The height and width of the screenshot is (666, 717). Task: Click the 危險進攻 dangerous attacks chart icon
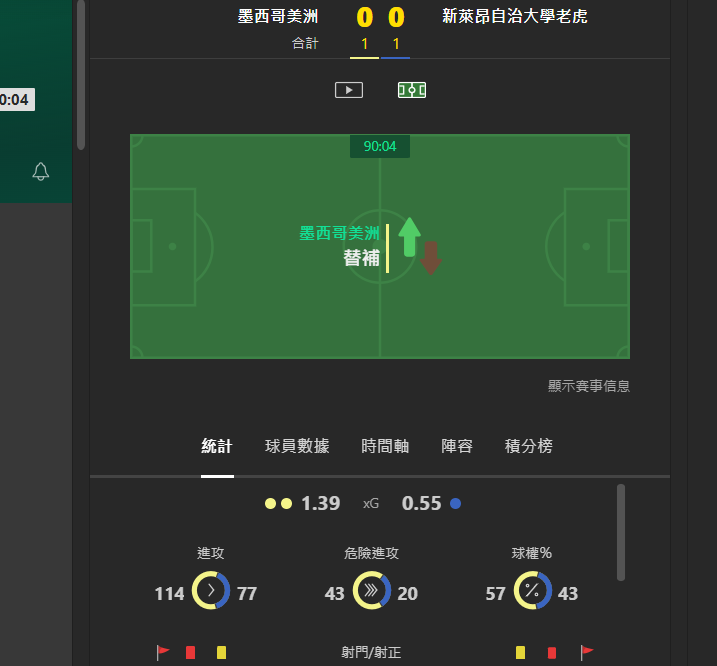coord(371,591)
